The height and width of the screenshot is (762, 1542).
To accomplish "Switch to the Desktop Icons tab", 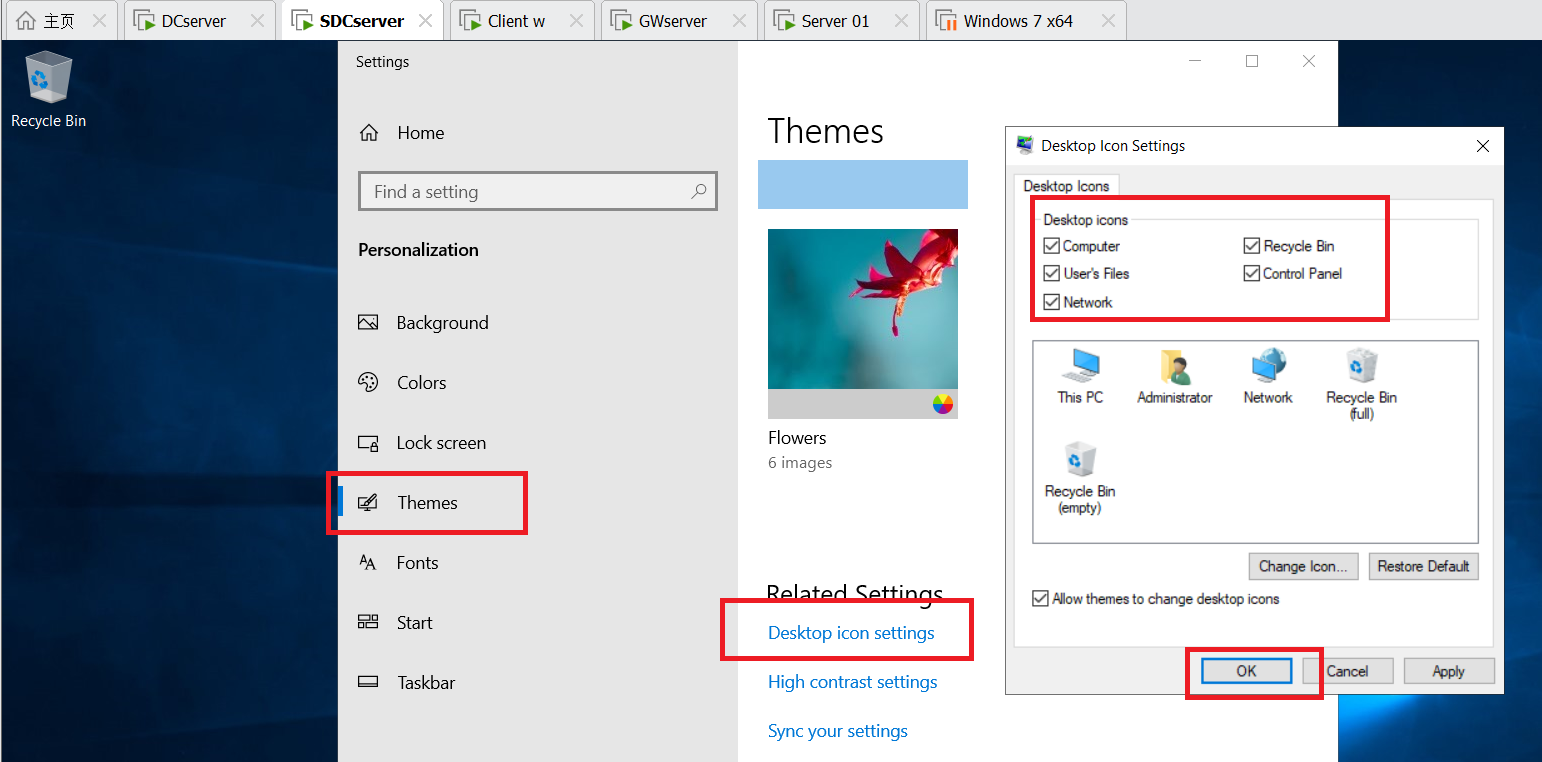I will [x=1067, y=185].
